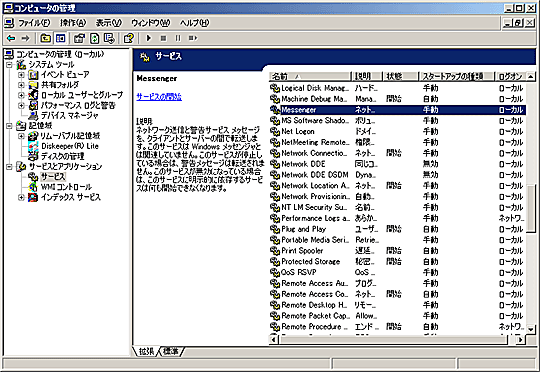The image size is (540, 372).
Task: Click the Back arrow toolbar icon
Action: pyautogui.click(x=11, y=38)
